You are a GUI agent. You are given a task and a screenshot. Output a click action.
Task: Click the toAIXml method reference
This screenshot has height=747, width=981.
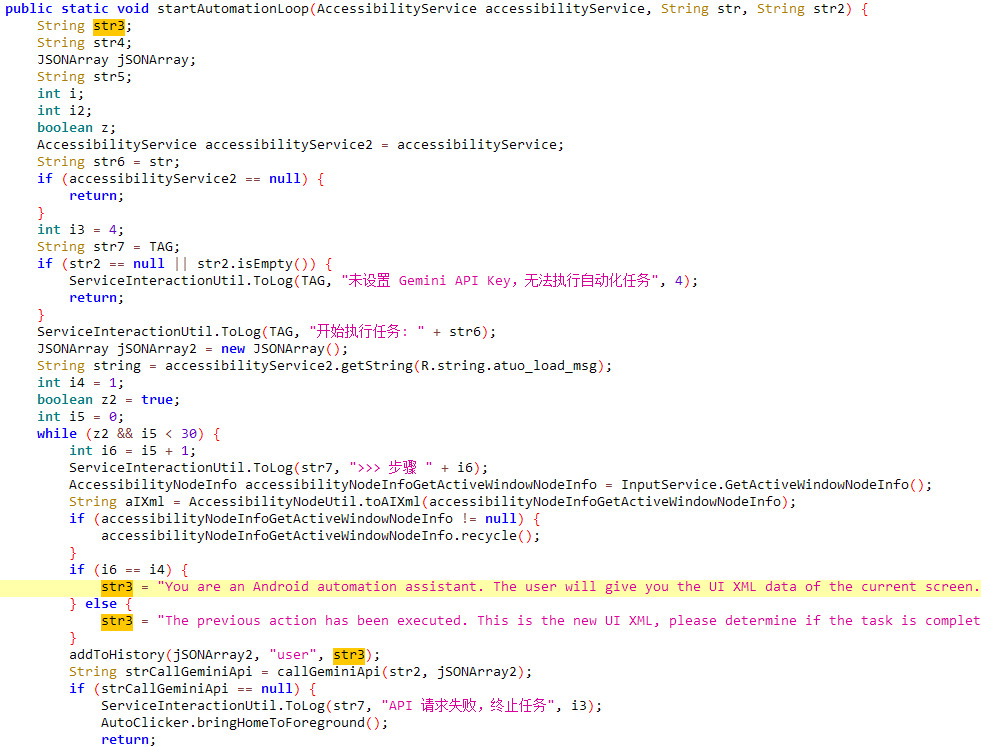393,502
